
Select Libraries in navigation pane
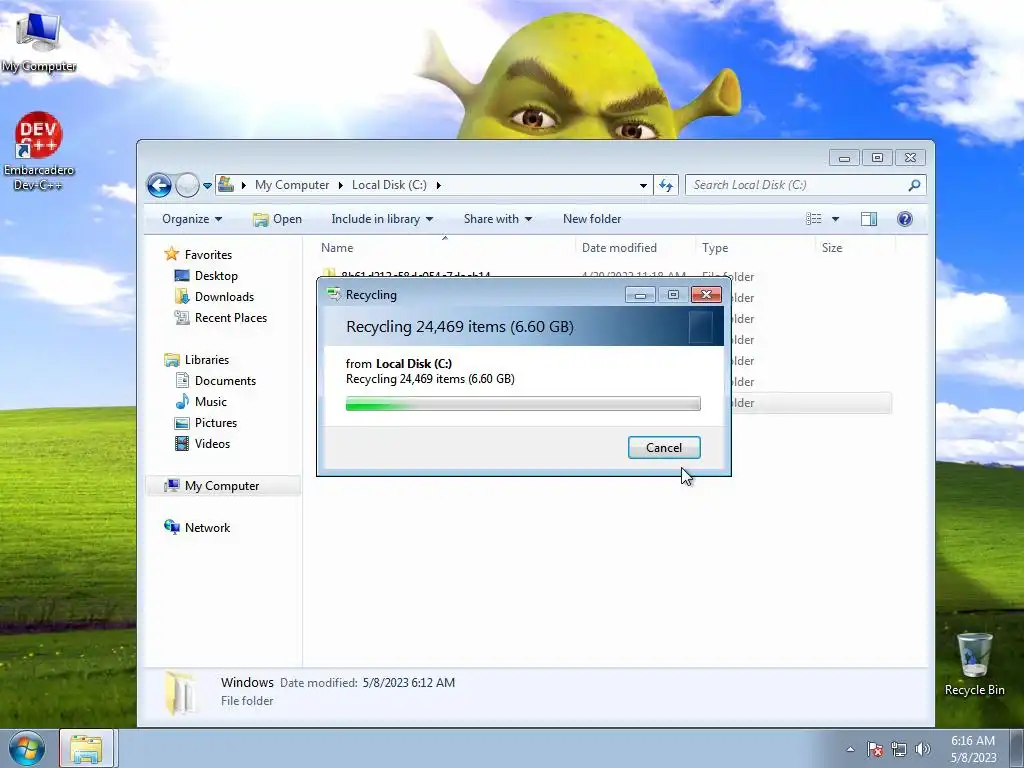[206, 360]
